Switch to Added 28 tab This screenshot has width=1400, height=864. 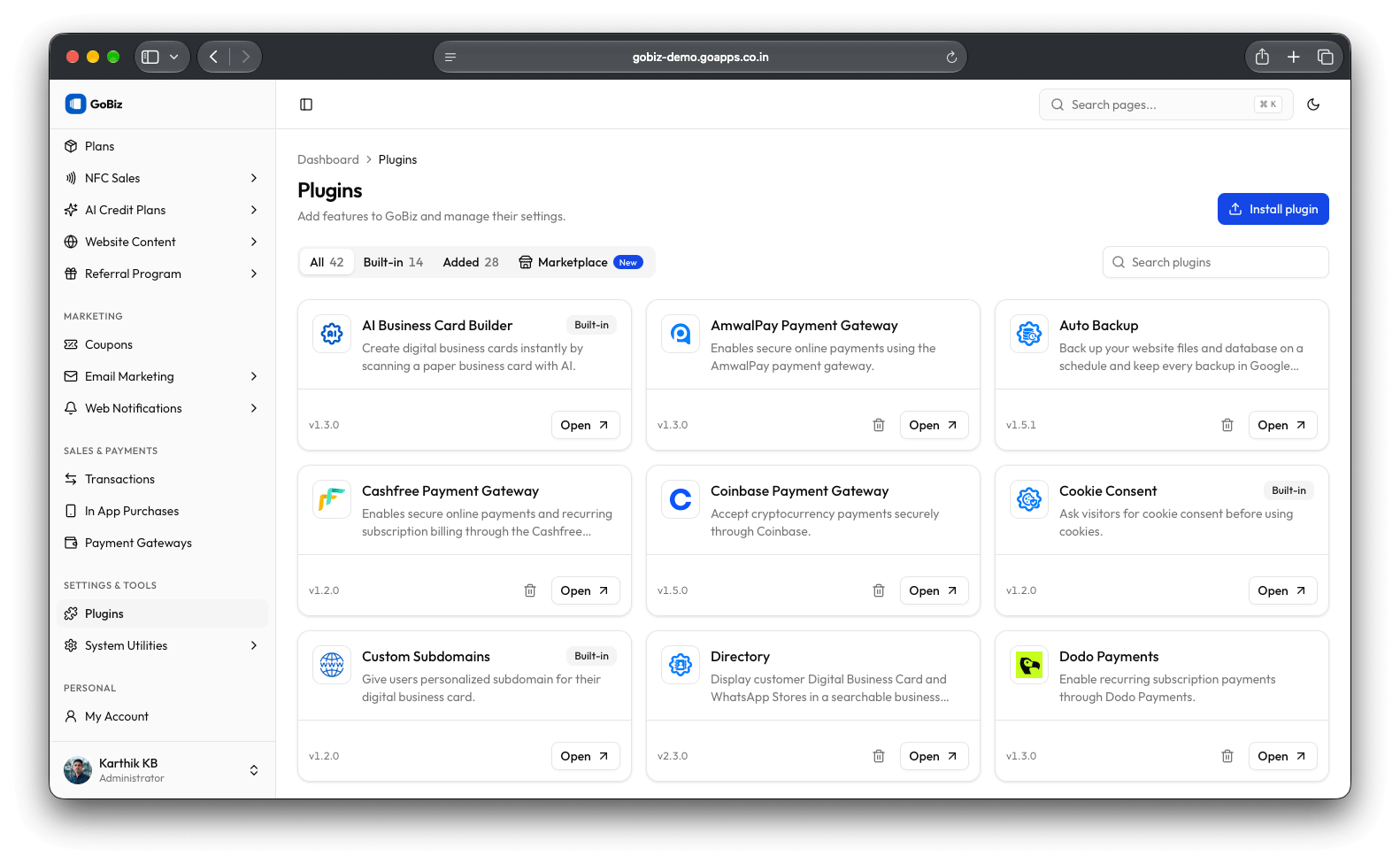click(471, 262)
